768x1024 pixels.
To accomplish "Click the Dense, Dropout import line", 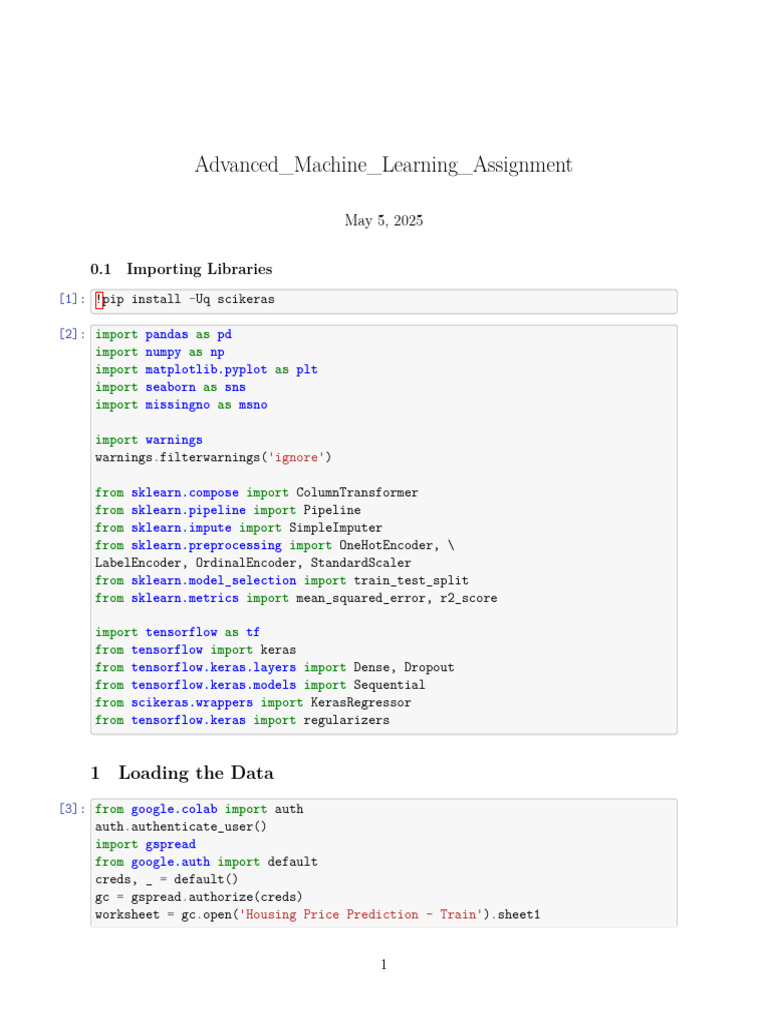I will 275,667.
